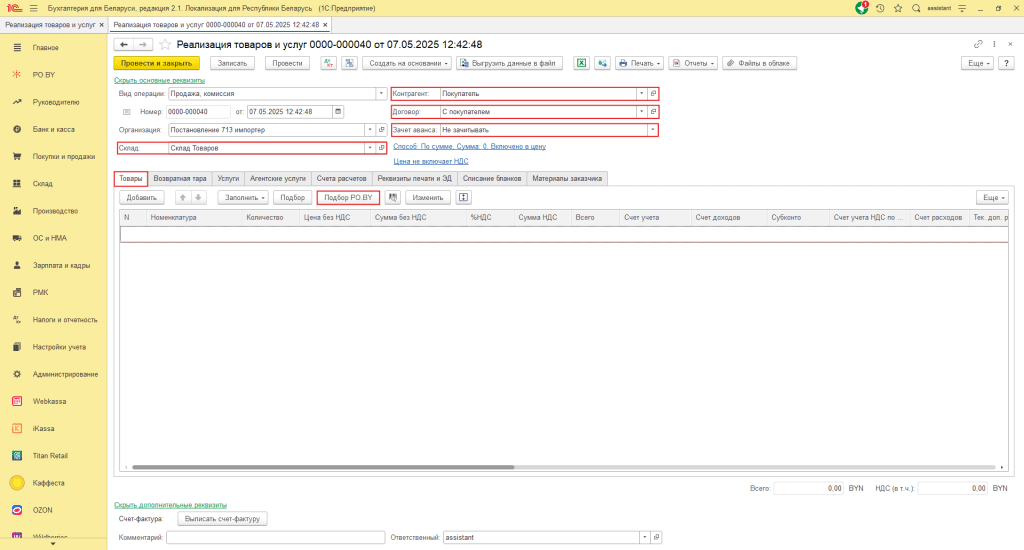Open the search magnifier in title bar
Screen dimensions: 1024x550
coord(916,8)
